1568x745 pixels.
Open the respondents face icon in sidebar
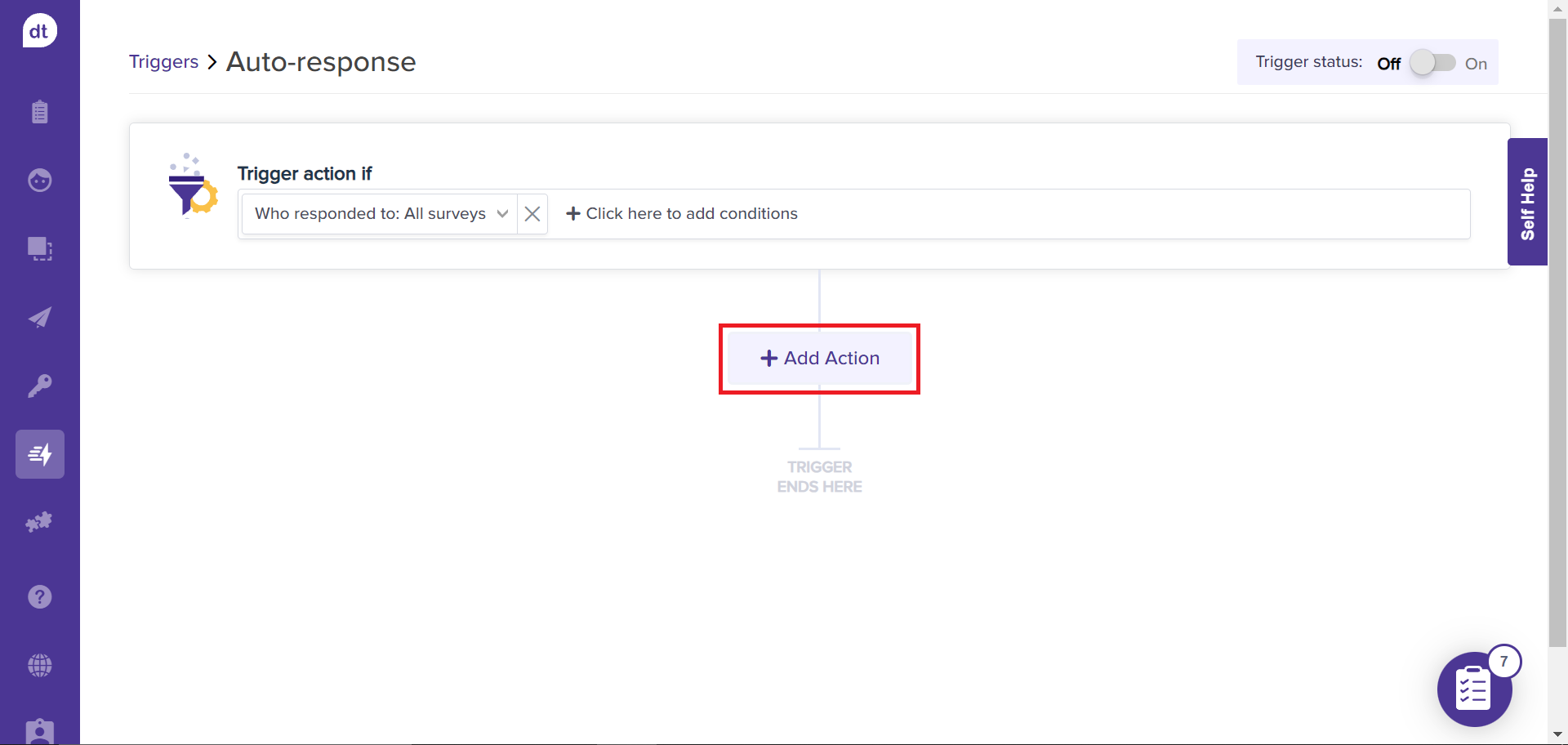pyautogui.click(x=39, y=180)
